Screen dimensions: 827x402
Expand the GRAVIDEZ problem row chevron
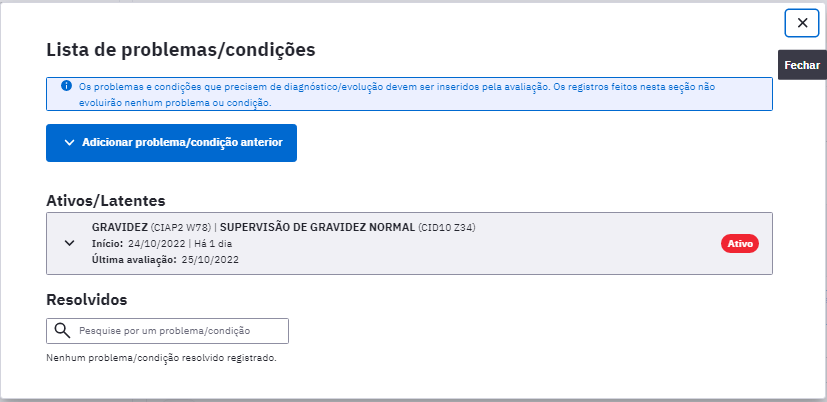pos(69,243)
